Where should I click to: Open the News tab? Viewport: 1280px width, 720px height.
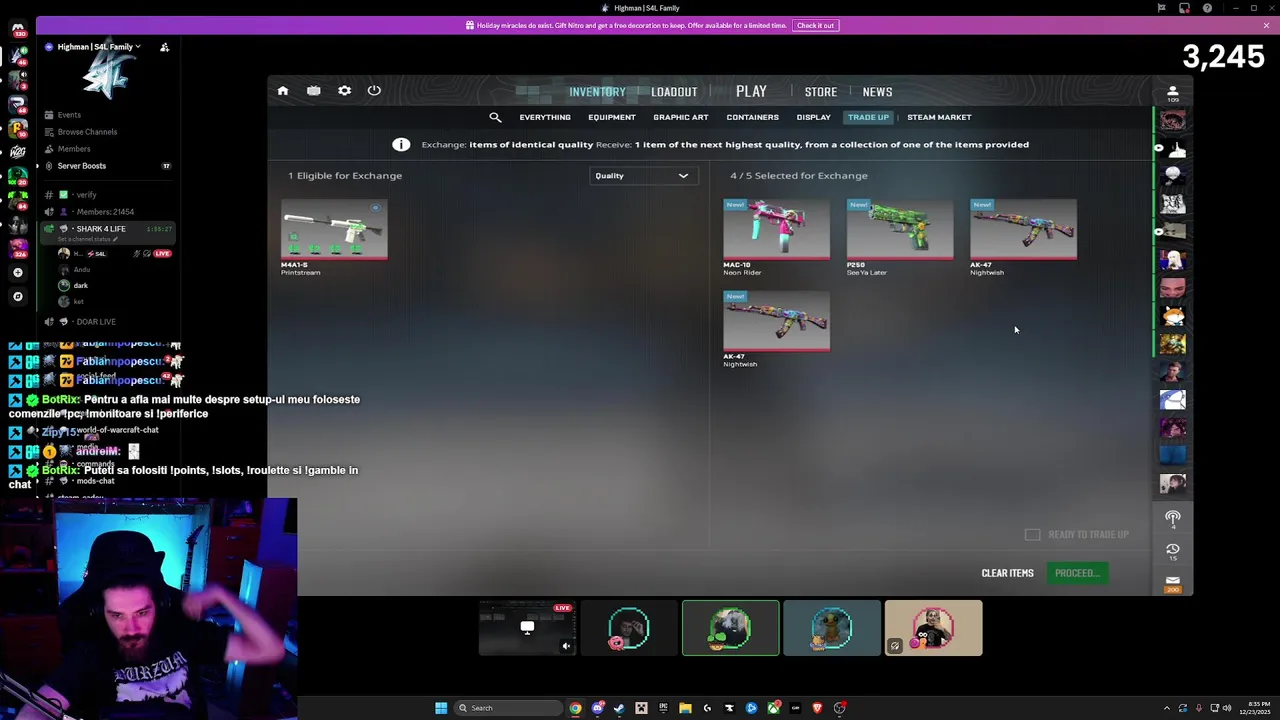[x=877, y=92]
